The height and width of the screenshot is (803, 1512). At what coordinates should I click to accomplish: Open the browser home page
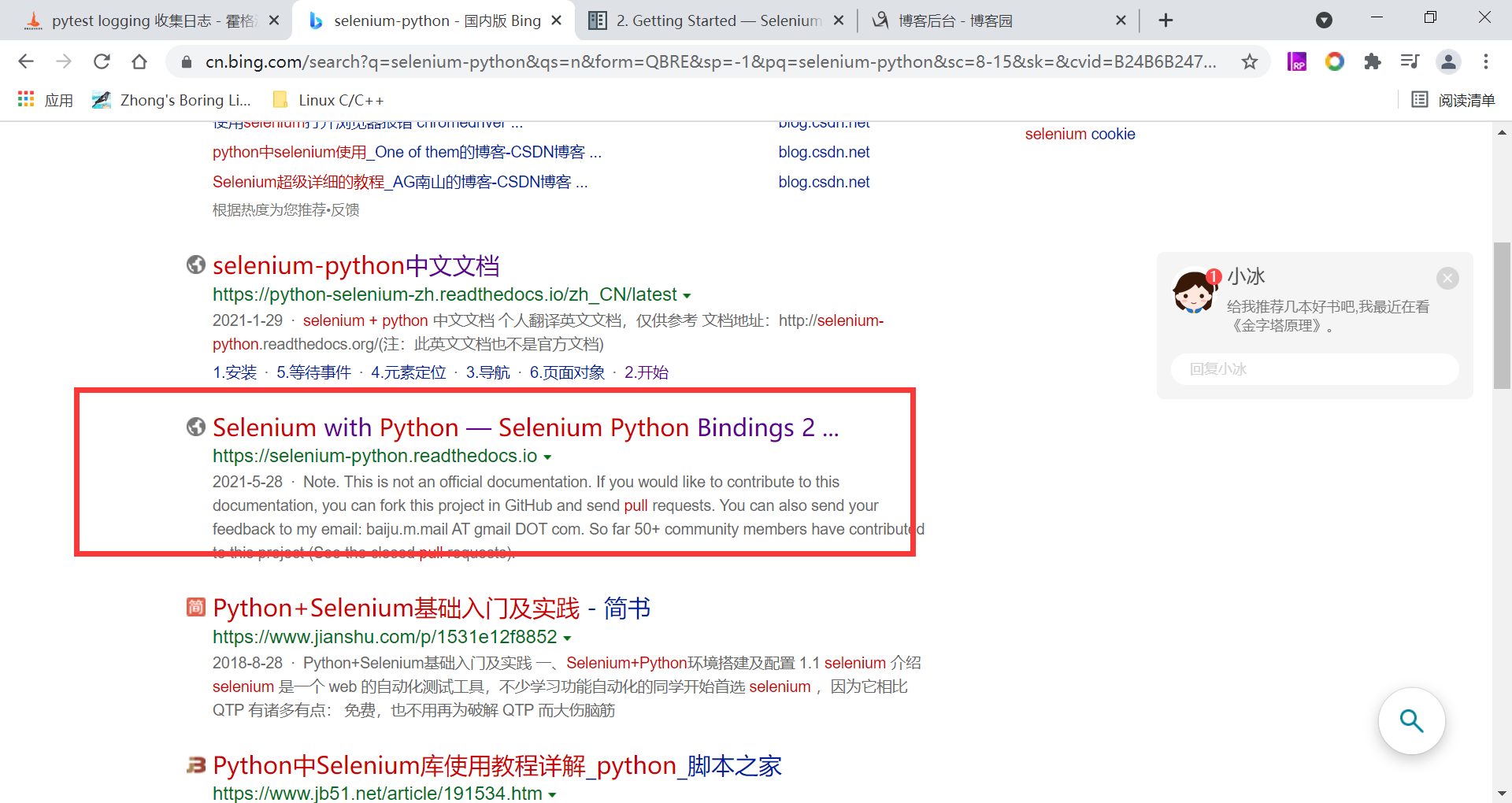coord(139,61)
